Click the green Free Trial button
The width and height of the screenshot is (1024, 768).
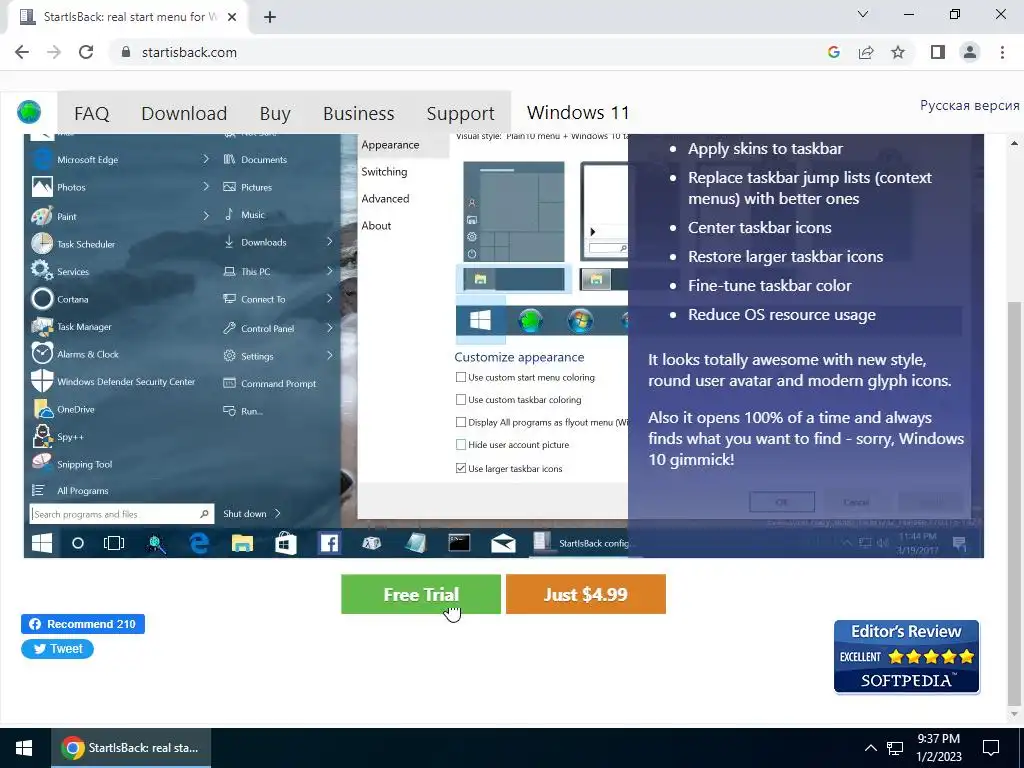pos(421,594)
